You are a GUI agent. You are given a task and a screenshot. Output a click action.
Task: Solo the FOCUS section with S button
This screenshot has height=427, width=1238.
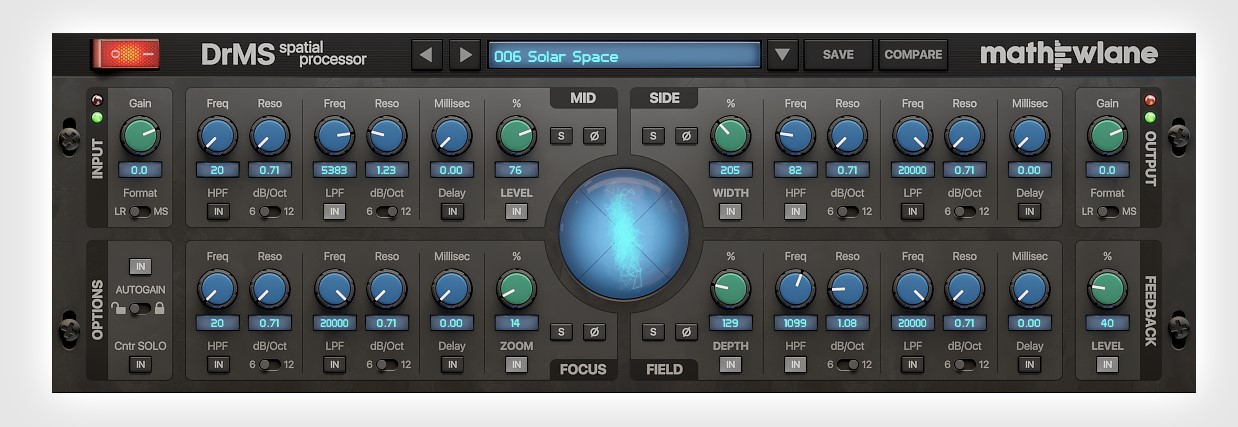point(560,332)
